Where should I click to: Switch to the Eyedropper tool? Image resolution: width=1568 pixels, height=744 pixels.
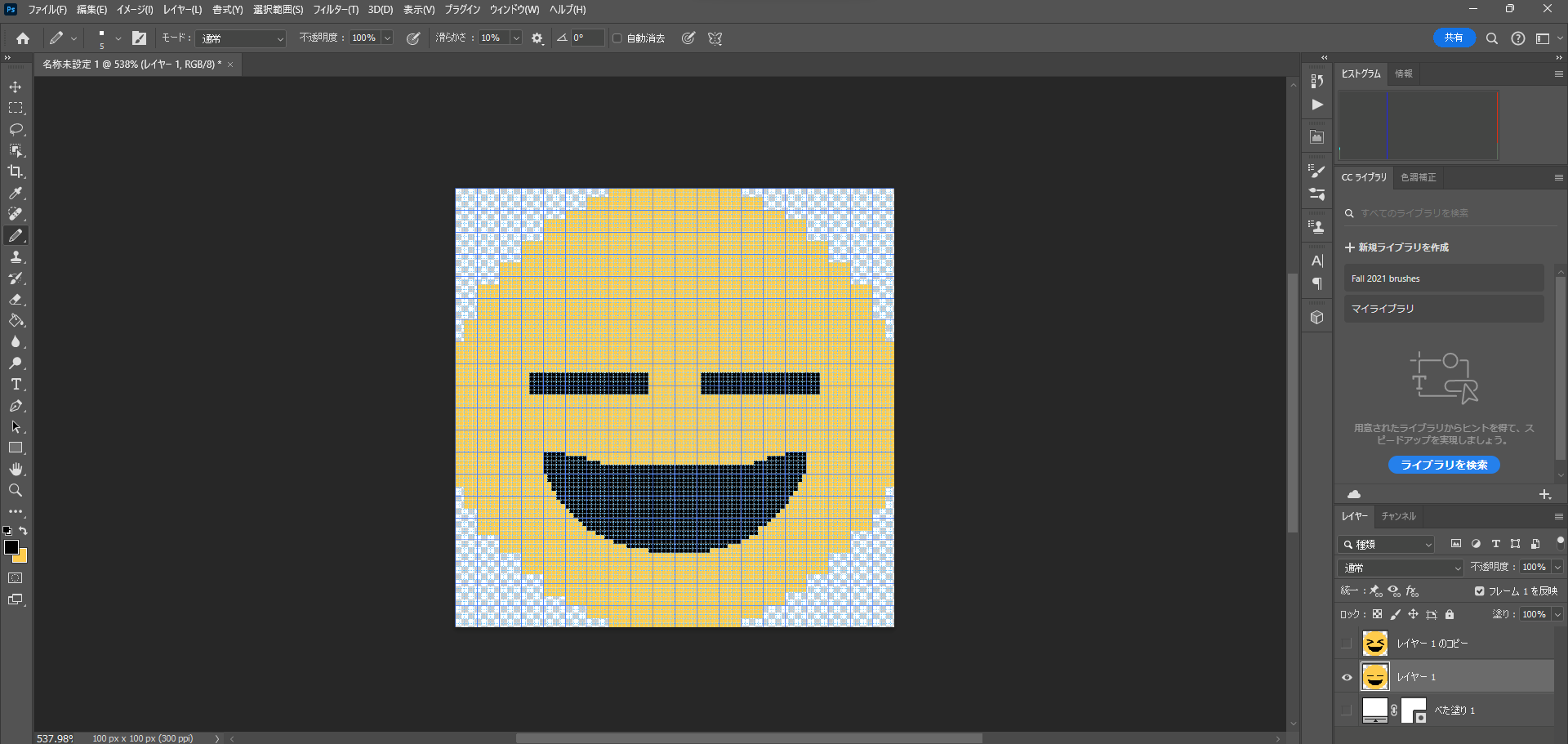point(16,194)
